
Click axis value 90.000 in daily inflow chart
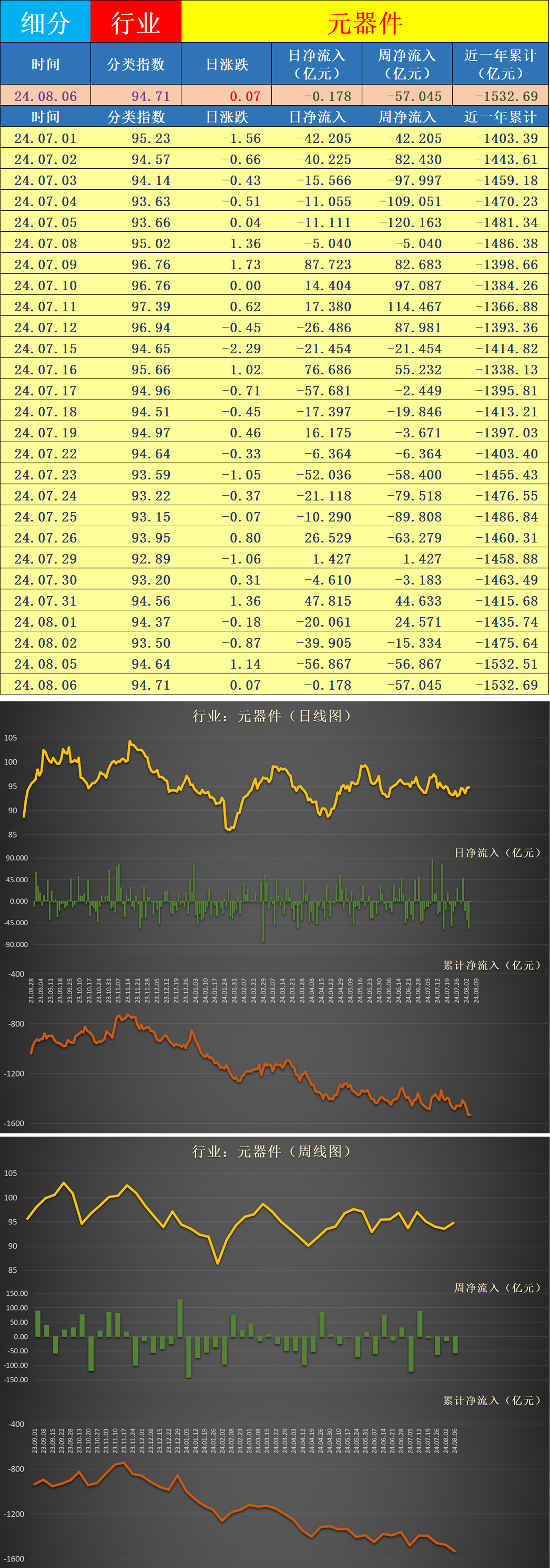point(17,858)
